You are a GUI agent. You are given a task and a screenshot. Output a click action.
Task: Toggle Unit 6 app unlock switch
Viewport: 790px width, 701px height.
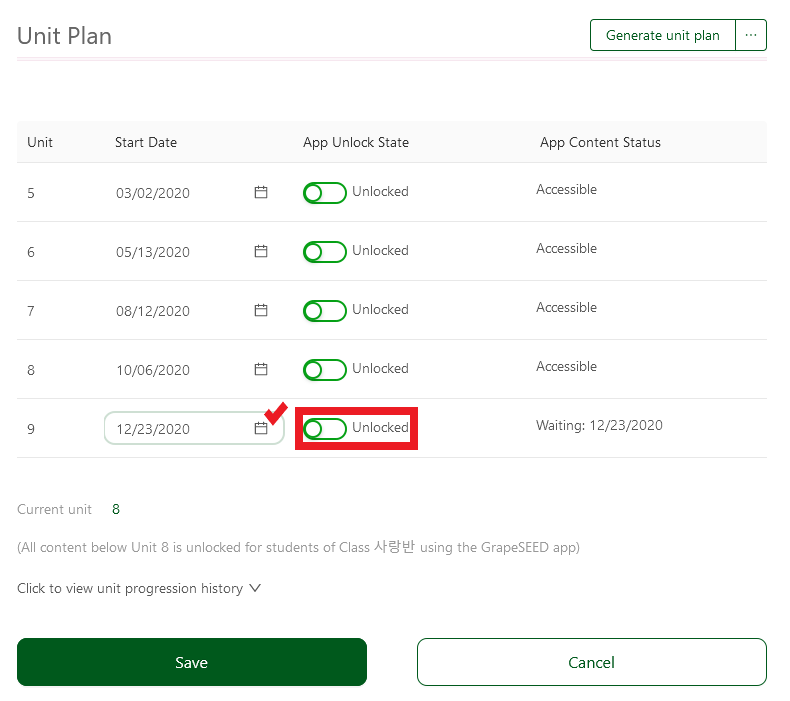324,251
